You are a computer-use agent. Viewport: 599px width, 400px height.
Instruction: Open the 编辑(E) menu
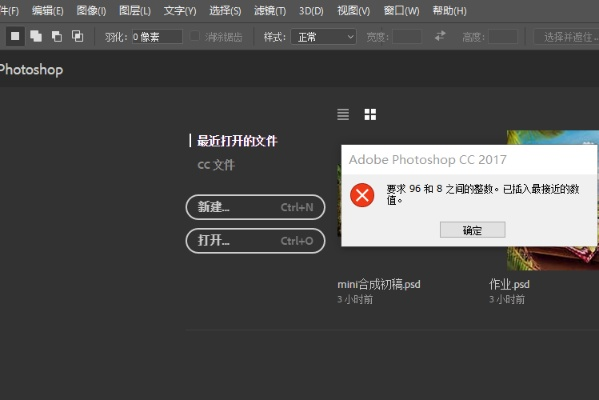tap(47, 11)
